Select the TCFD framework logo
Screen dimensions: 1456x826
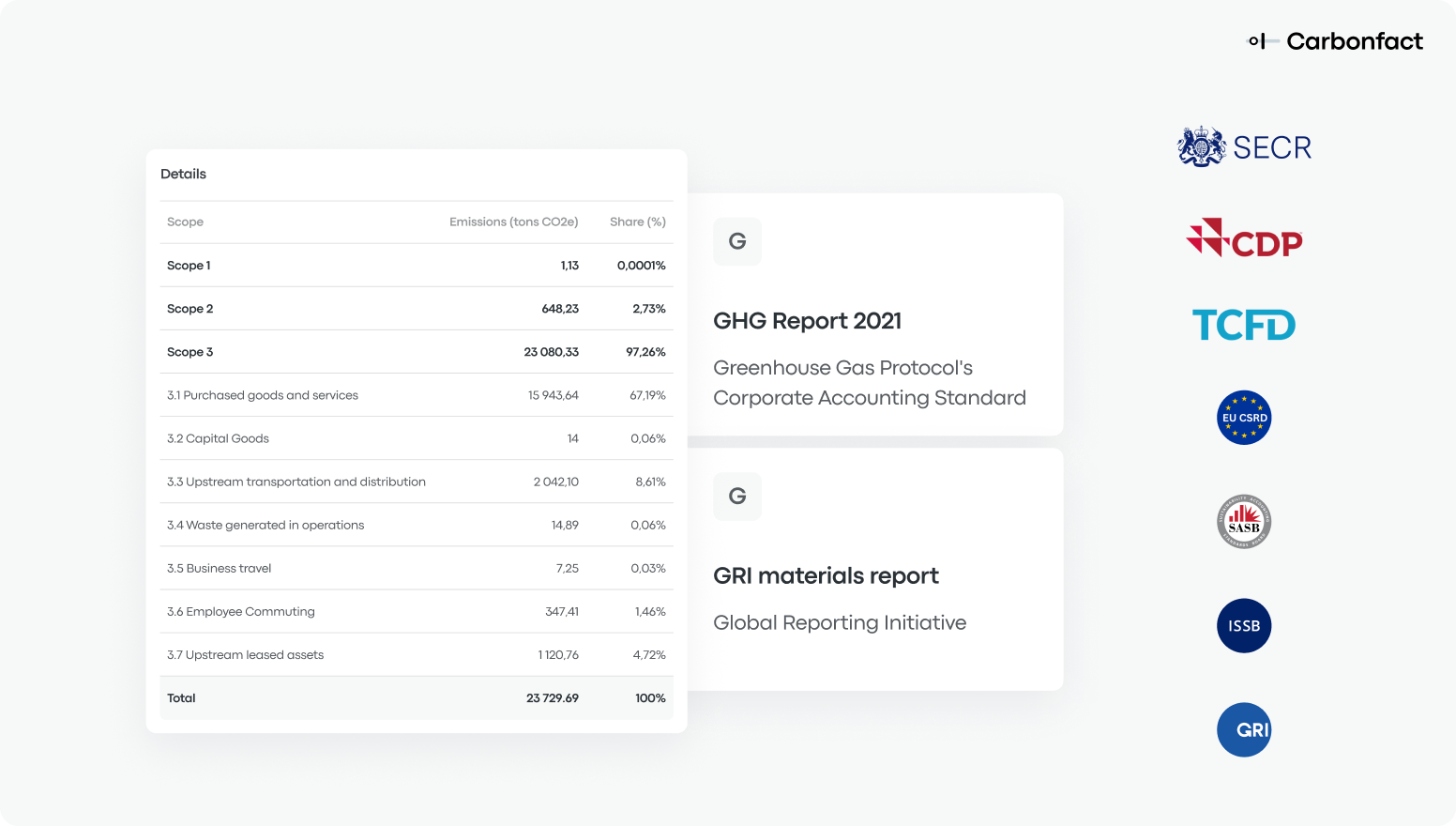tap(1244, 325)
